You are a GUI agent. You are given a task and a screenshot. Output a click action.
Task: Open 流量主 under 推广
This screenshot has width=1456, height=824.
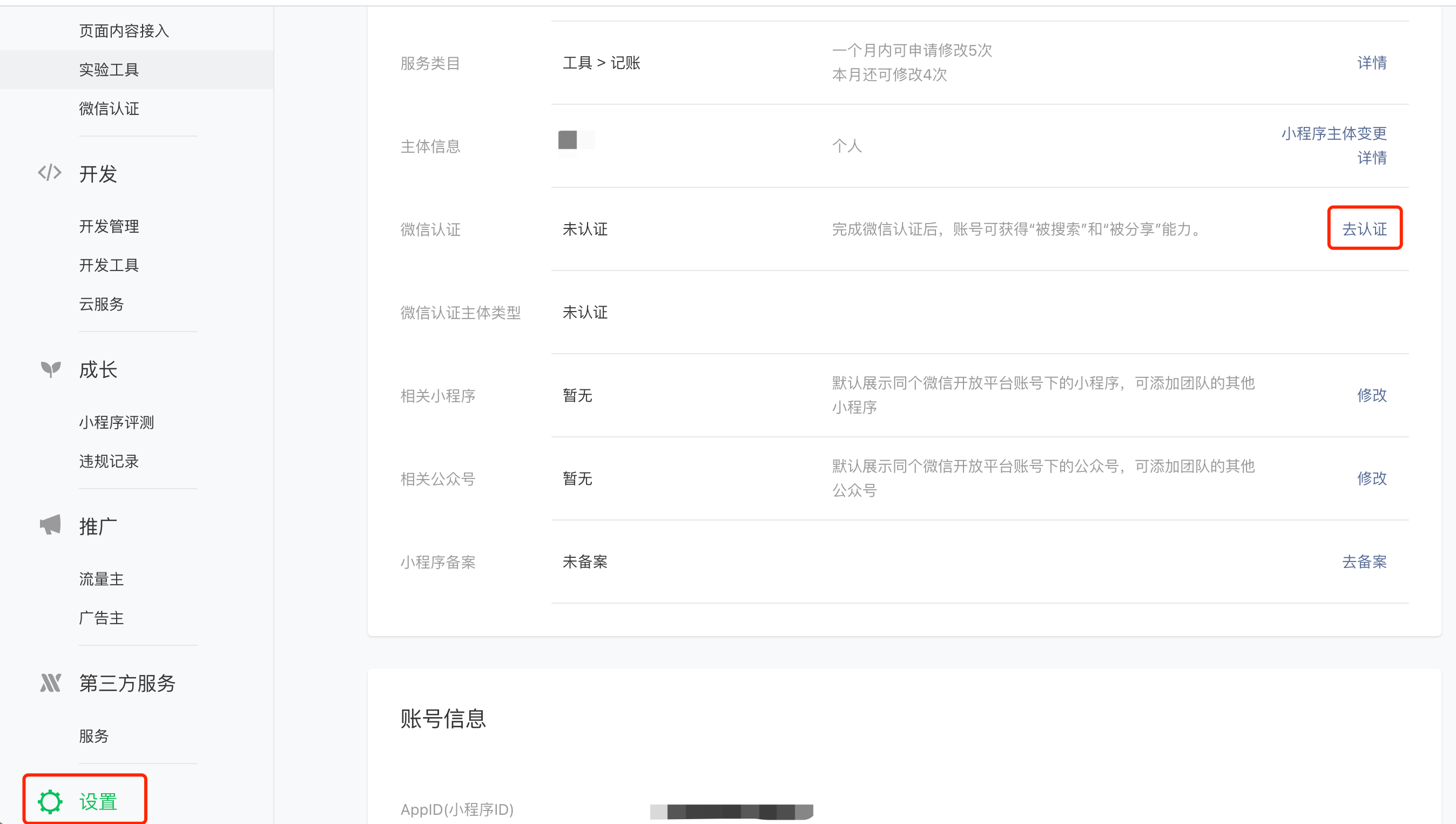click(x=102, y=579)
